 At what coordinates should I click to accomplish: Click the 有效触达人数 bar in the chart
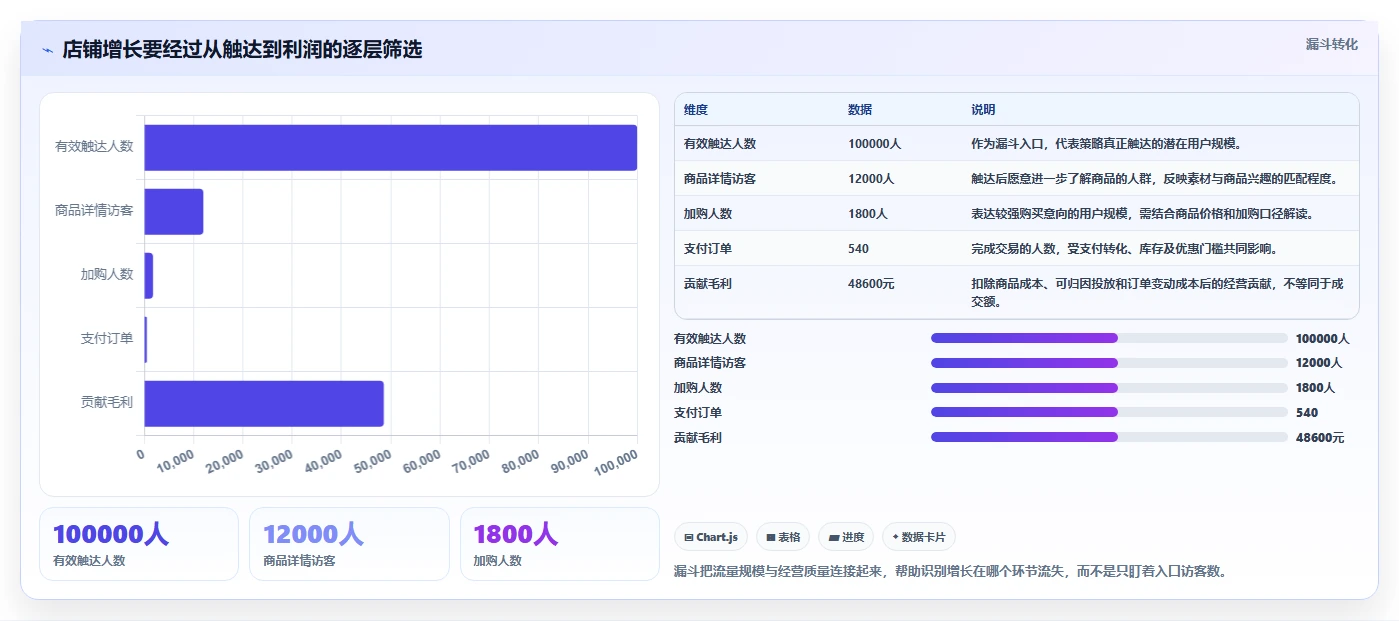pos(391,148)
